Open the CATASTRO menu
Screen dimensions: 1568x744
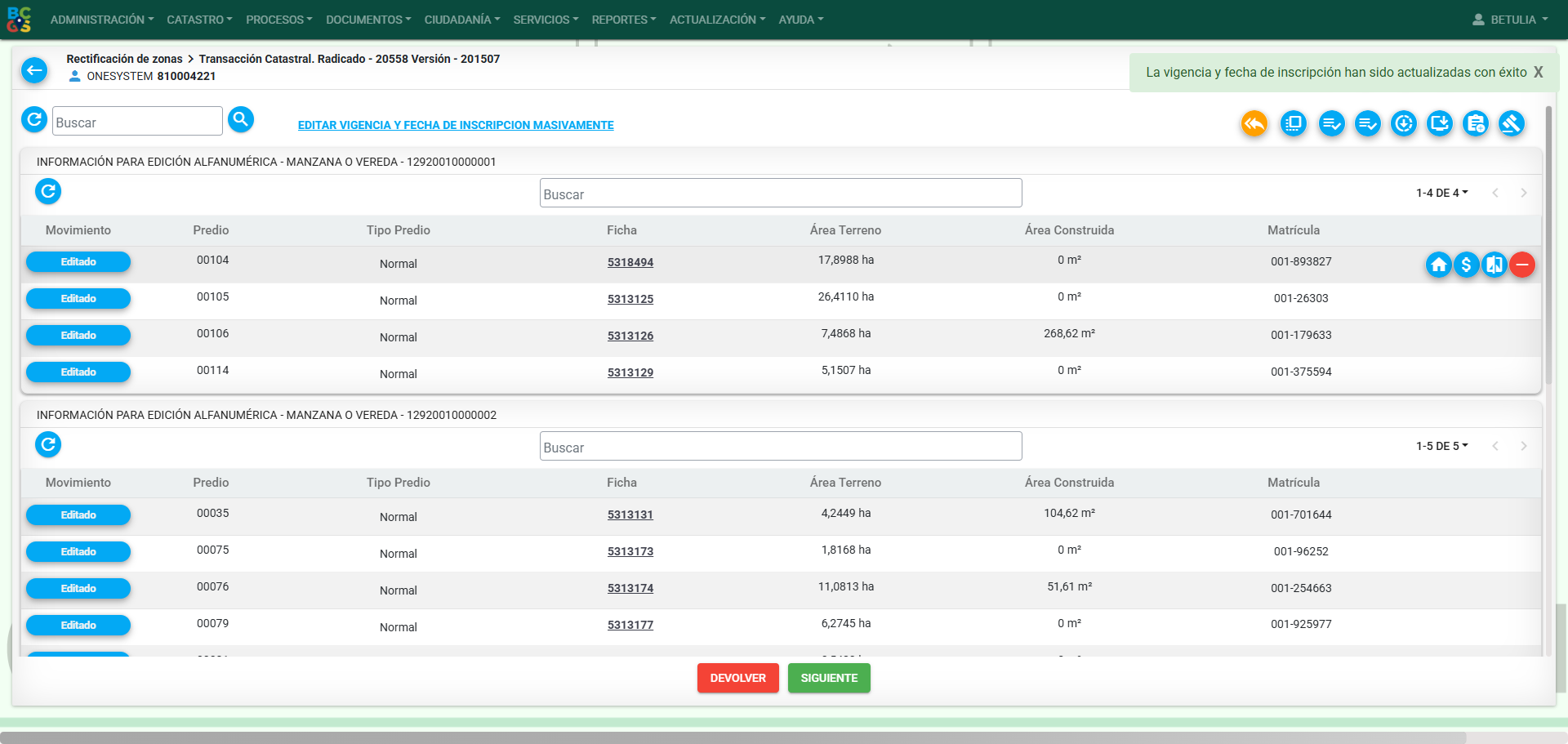[199, 20]
